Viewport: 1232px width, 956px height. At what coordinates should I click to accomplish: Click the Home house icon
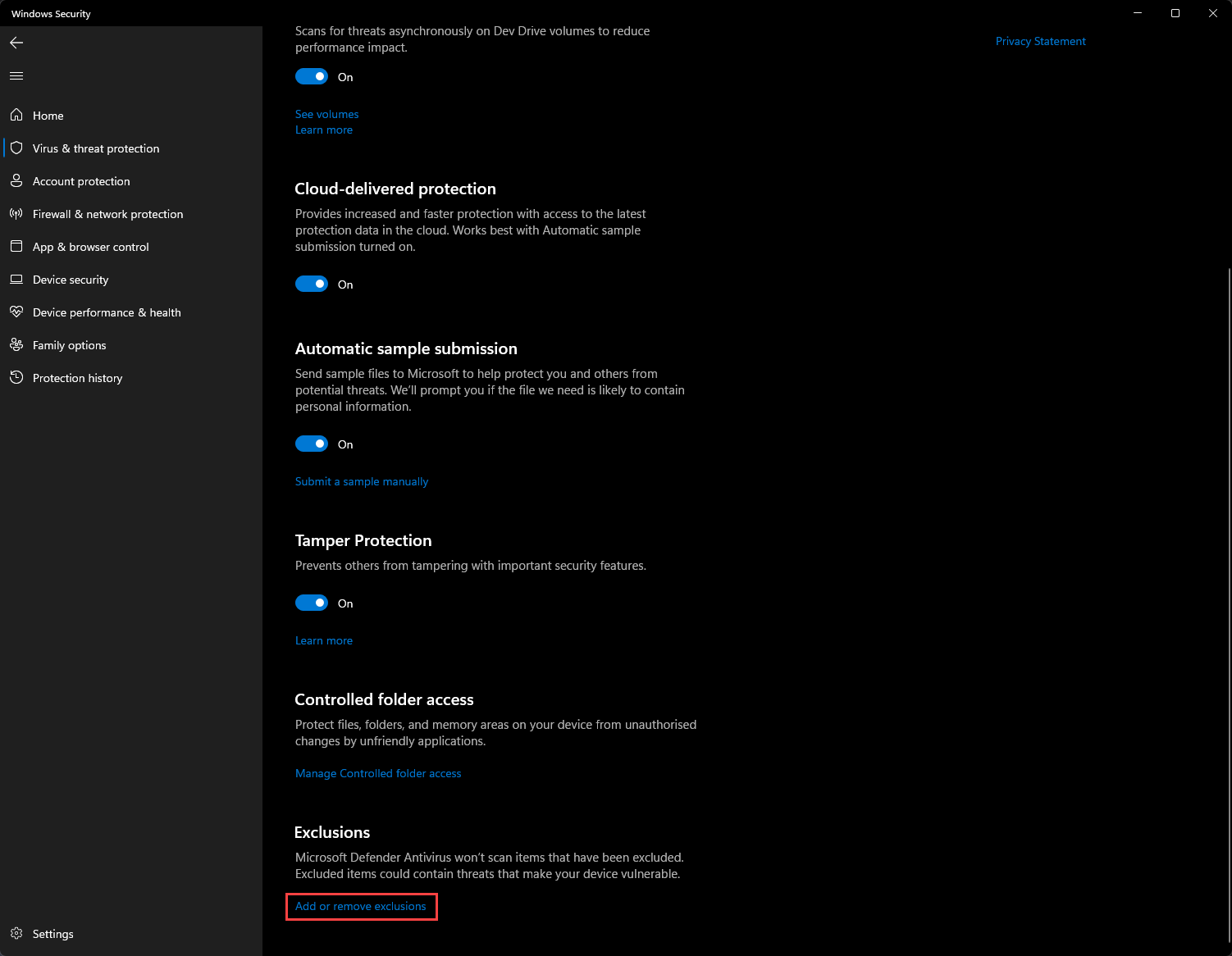16,116
